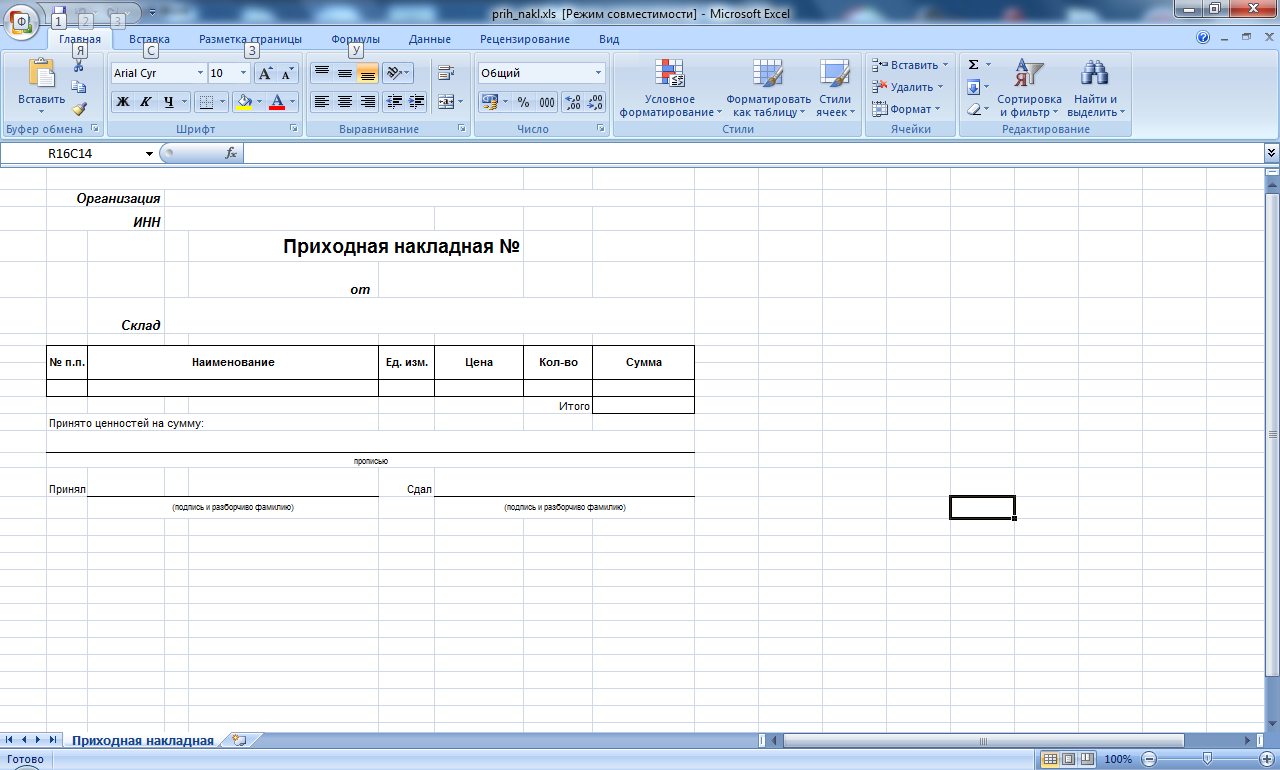Click Вставить in the Ячейки group

click(909, 65)
